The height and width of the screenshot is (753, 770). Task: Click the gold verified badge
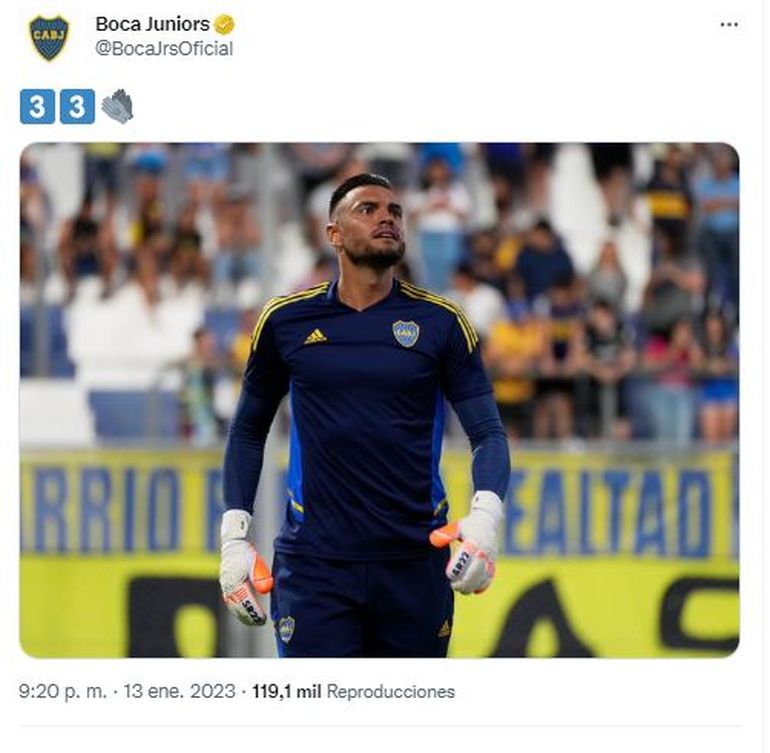[x=224, y=25]
